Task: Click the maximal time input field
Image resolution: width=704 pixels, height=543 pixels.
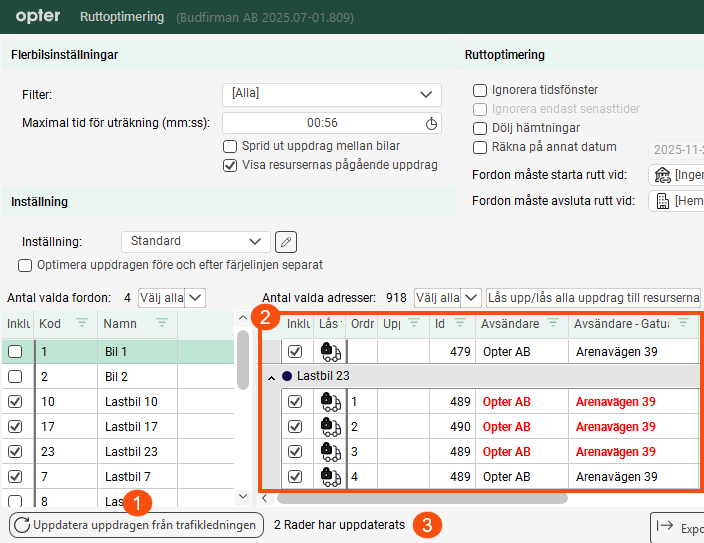Action: (320, 124)
